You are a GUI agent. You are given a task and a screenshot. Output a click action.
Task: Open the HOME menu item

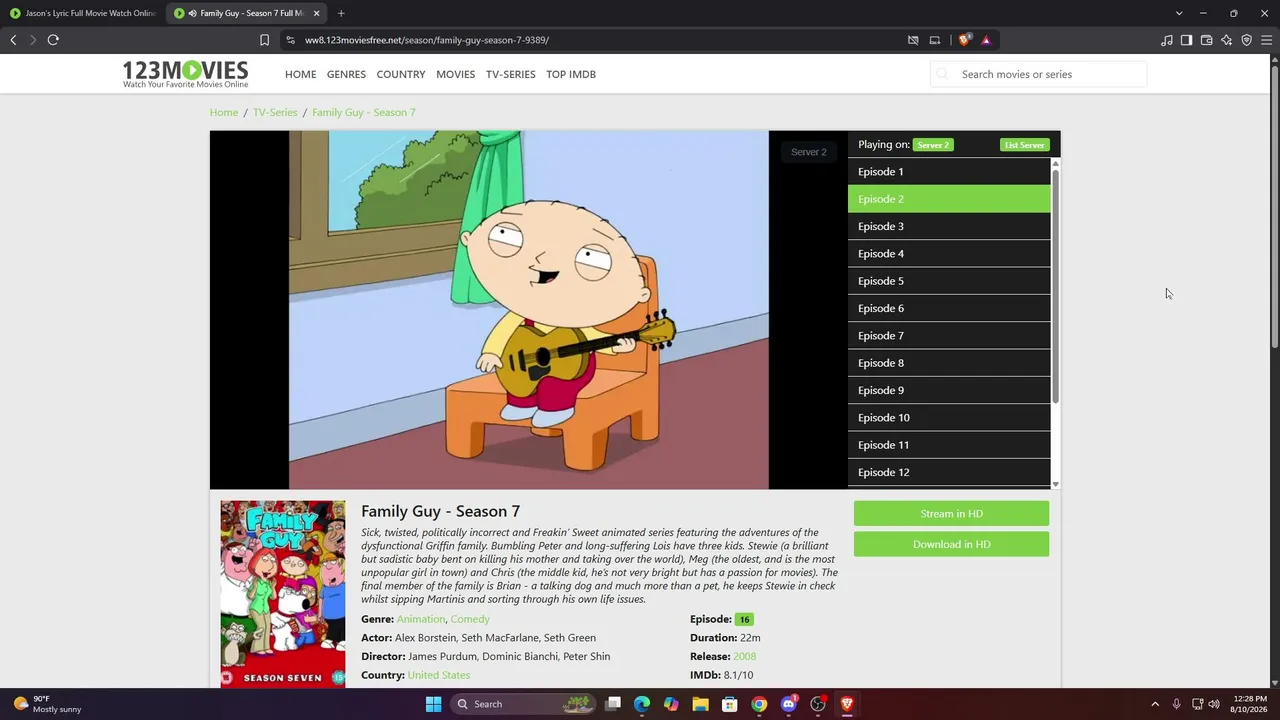(300, 74)
